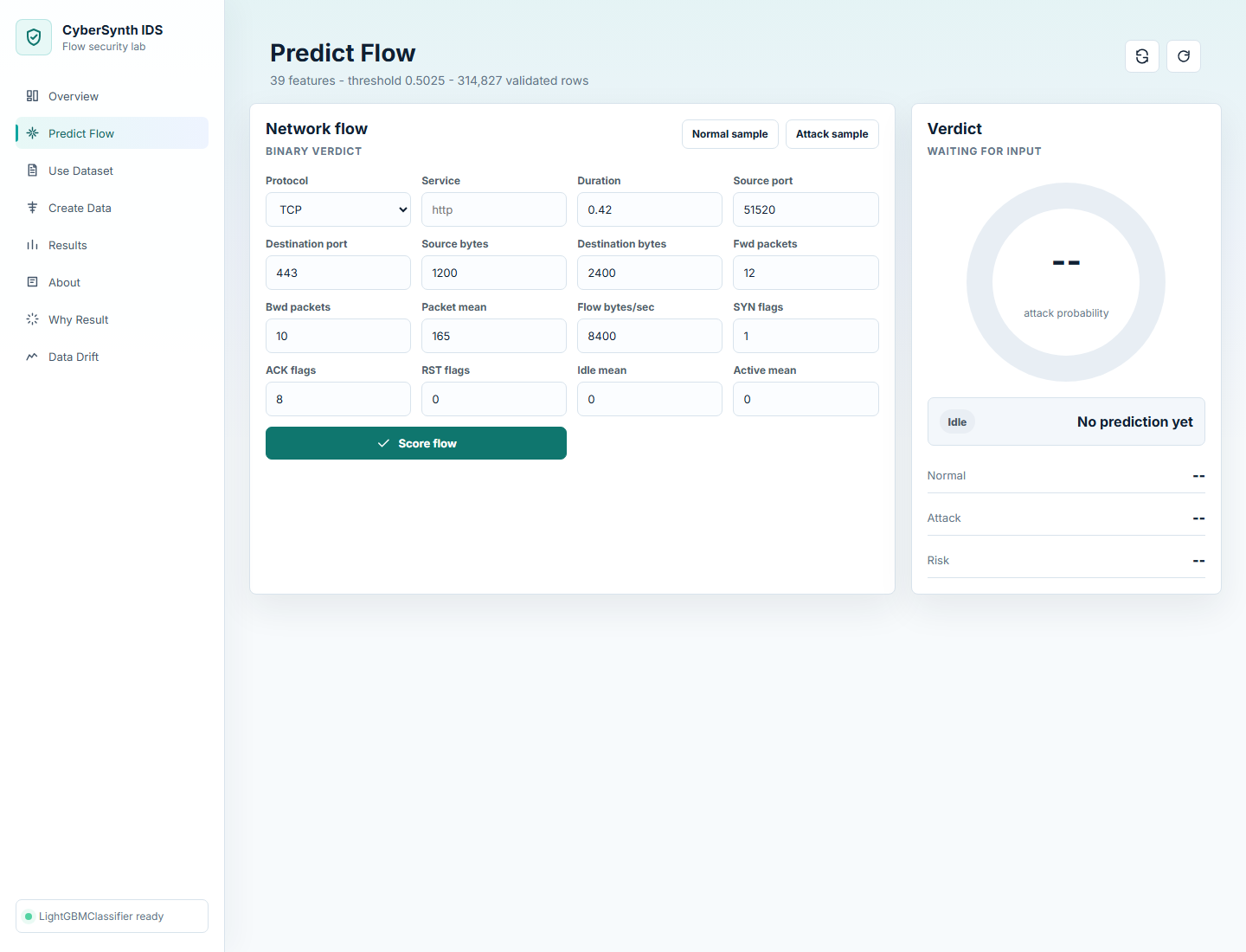Click into the Bwd packets field
Viewport: 1246px width, 952px height.
338,336
